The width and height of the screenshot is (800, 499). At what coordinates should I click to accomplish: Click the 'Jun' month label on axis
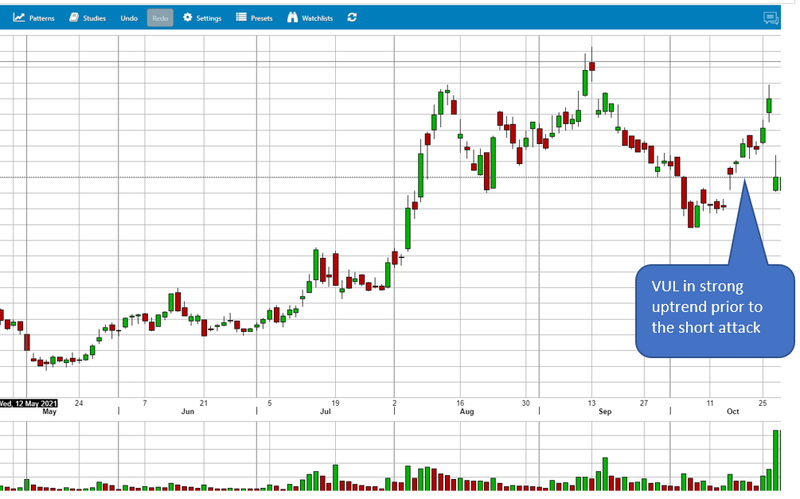pos(188,412)
